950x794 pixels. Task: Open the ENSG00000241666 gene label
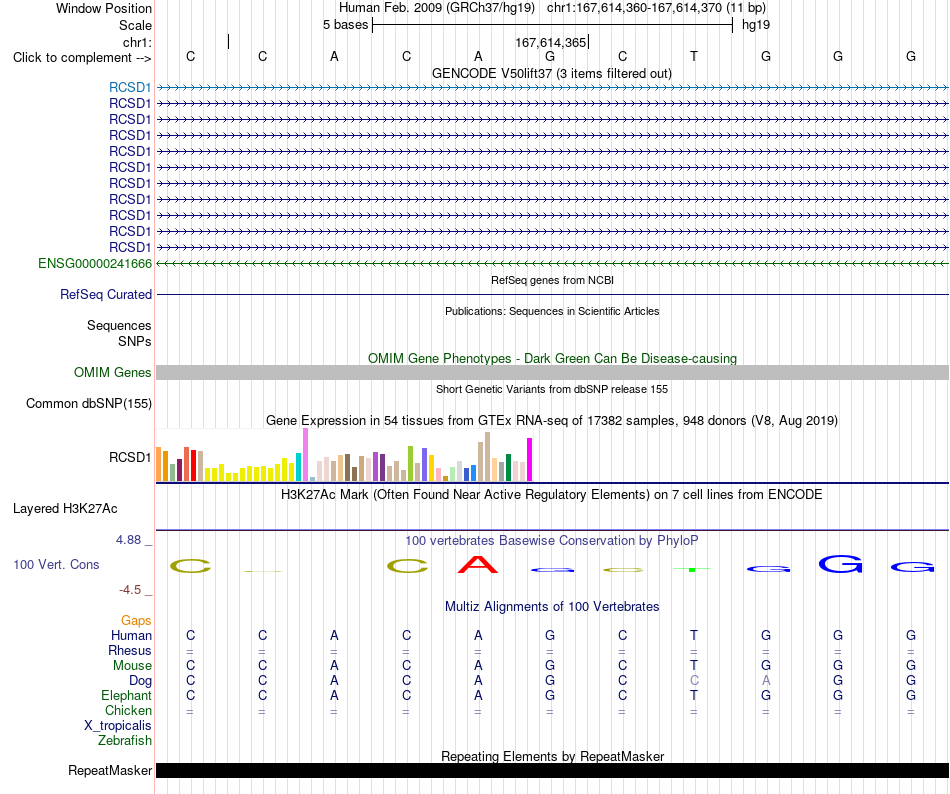pyautogui.click(x=95, y=263)
